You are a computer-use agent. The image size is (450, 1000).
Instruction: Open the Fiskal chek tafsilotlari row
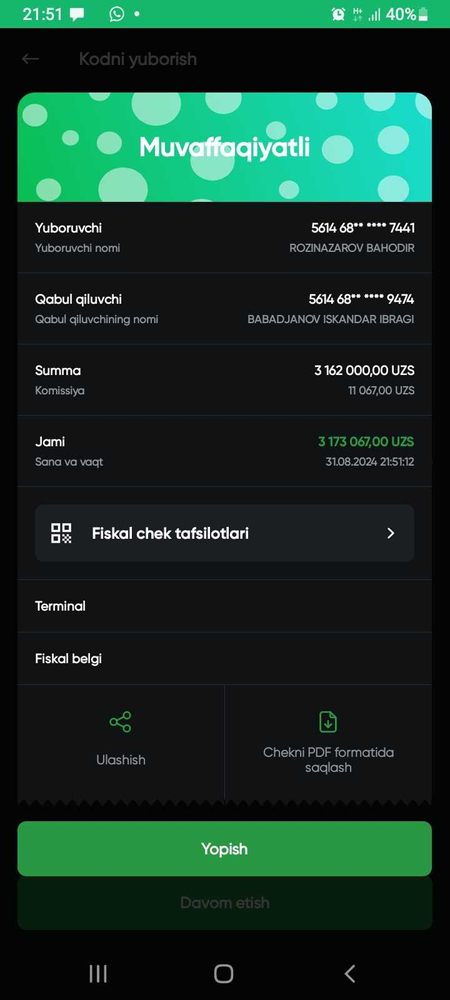pos(224,533)
